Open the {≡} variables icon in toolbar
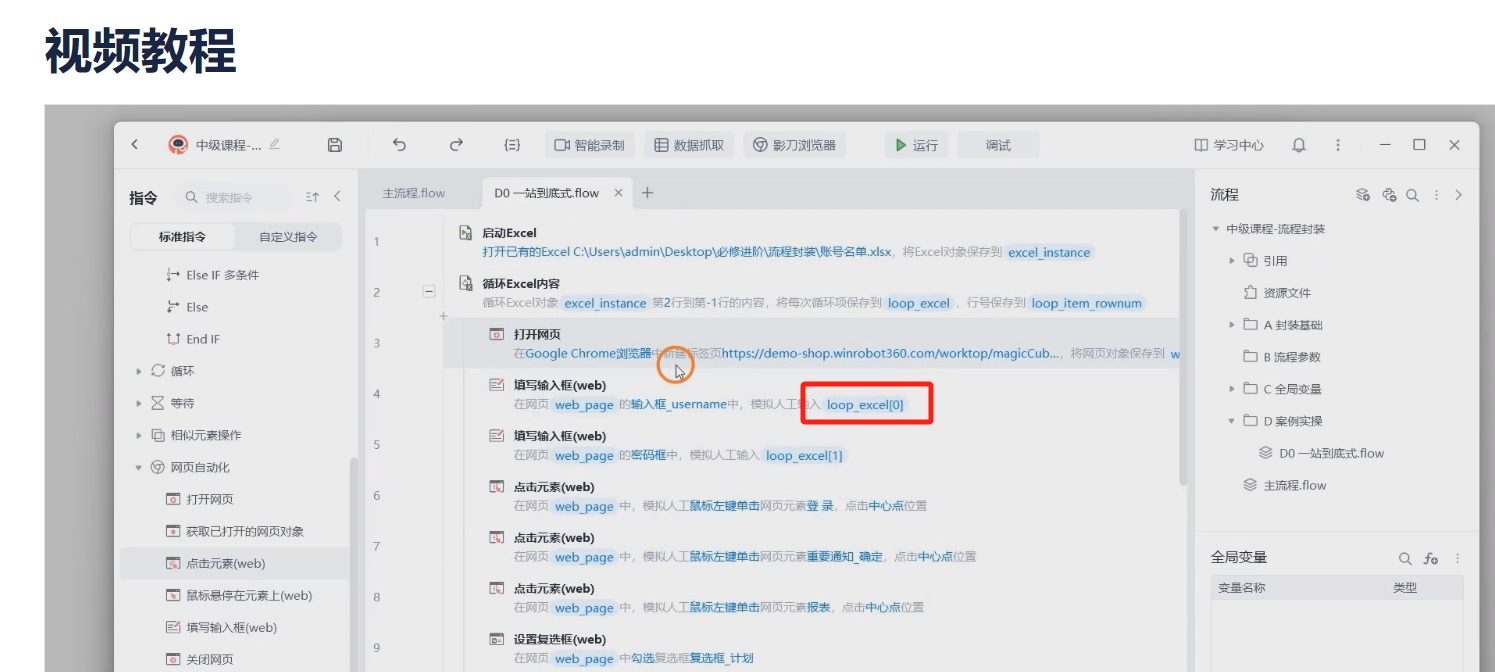This screenshot has width=1495, height=672. click(x=512, y=145)
